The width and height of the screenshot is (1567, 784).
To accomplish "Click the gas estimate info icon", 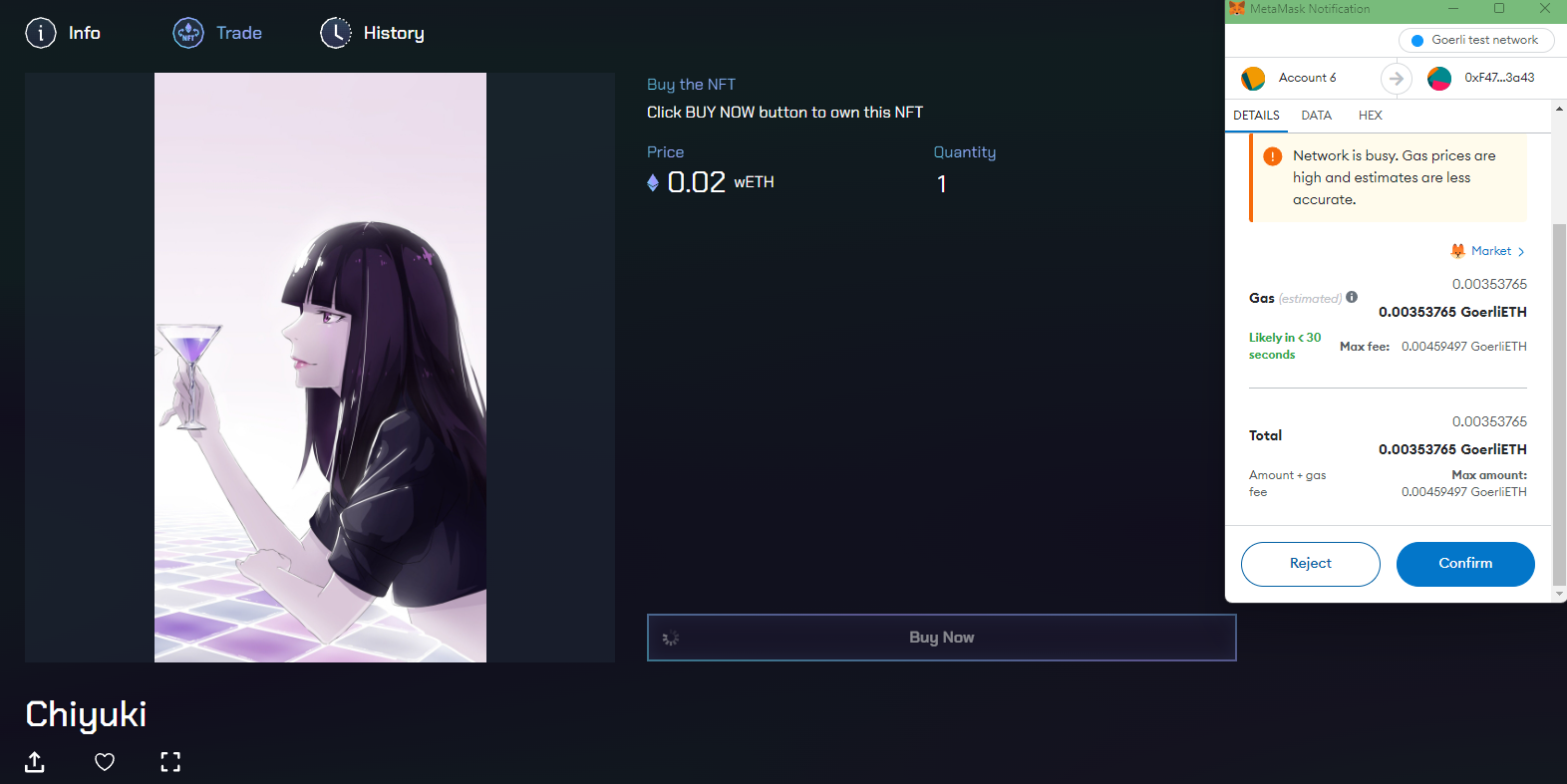I will 1352,297.
